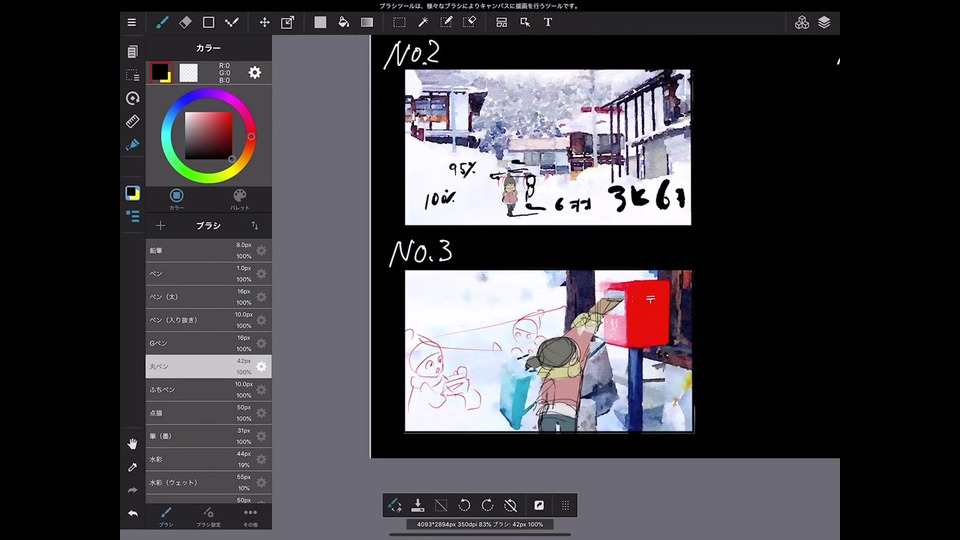Select the ふちペン brush
The height and width of the screenshot is (540, 960).
[x=209, y=390]
